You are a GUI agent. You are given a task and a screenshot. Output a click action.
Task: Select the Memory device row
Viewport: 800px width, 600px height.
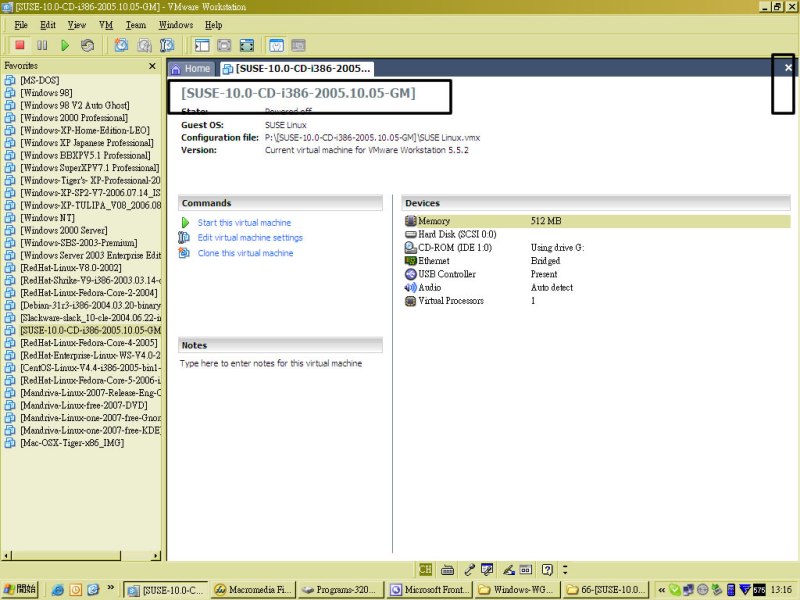tap(596, 221)
